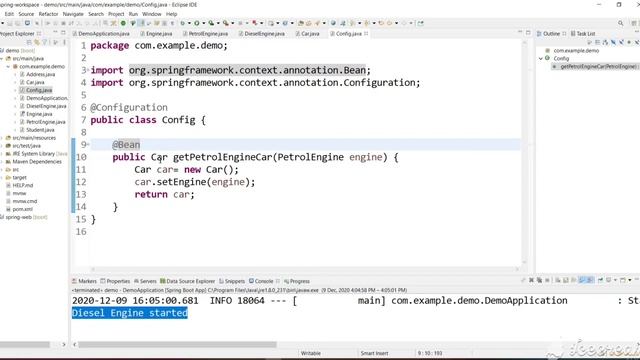Click the Task List icon beside Task List tab

coord(573,33)
